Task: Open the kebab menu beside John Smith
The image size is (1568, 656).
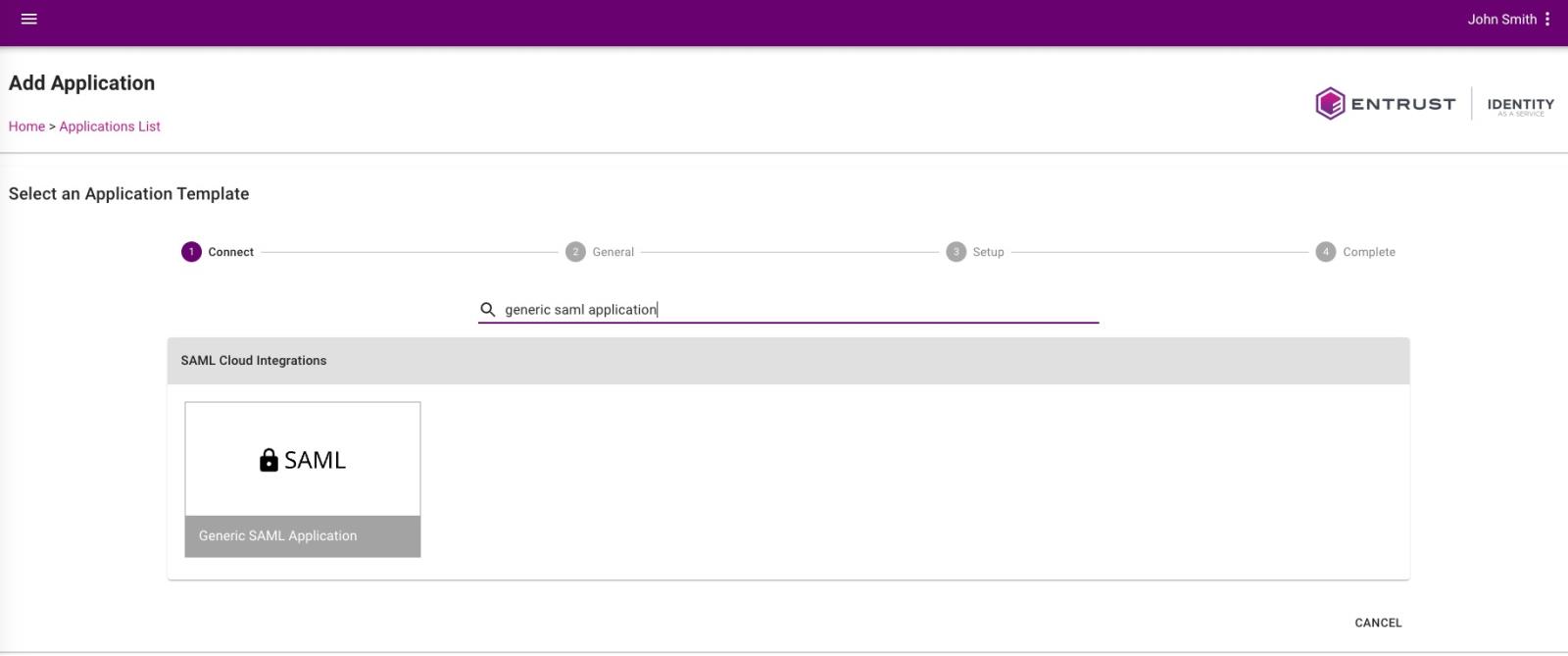Action: pyautogui.click(x=1547, y=19)
